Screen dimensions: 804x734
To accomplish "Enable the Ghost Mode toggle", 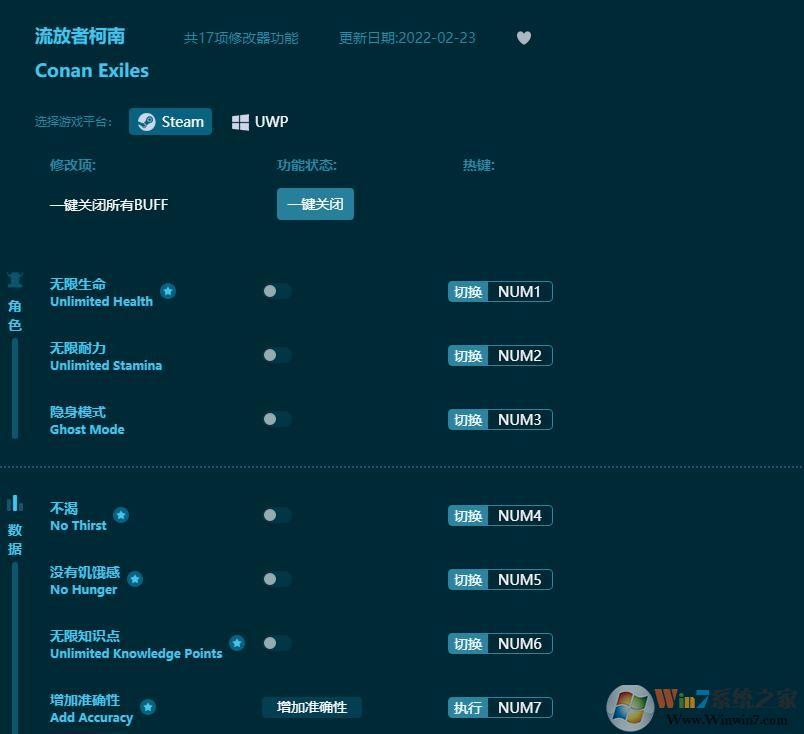I will 277,419.
